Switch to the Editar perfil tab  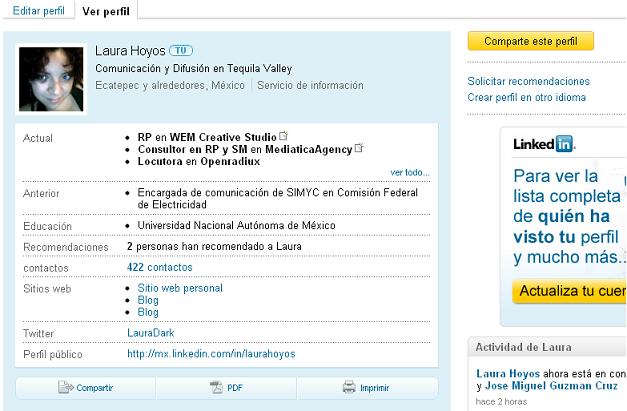tap(38, 10)
